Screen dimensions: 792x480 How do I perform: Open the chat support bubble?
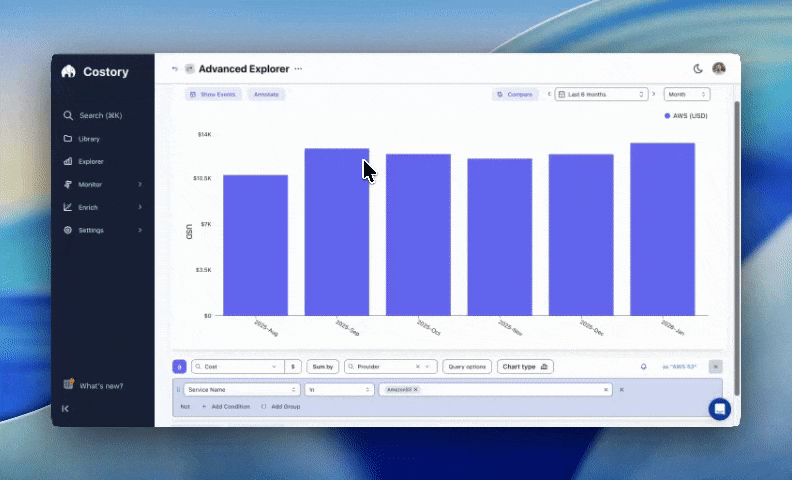(x=719, y=409)
